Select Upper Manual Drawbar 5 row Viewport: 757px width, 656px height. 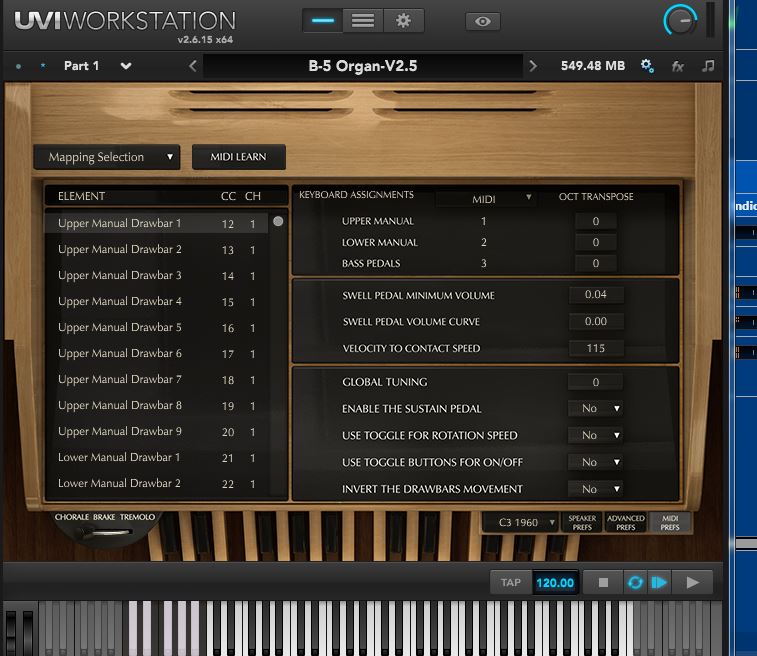(x=156, y=328)
